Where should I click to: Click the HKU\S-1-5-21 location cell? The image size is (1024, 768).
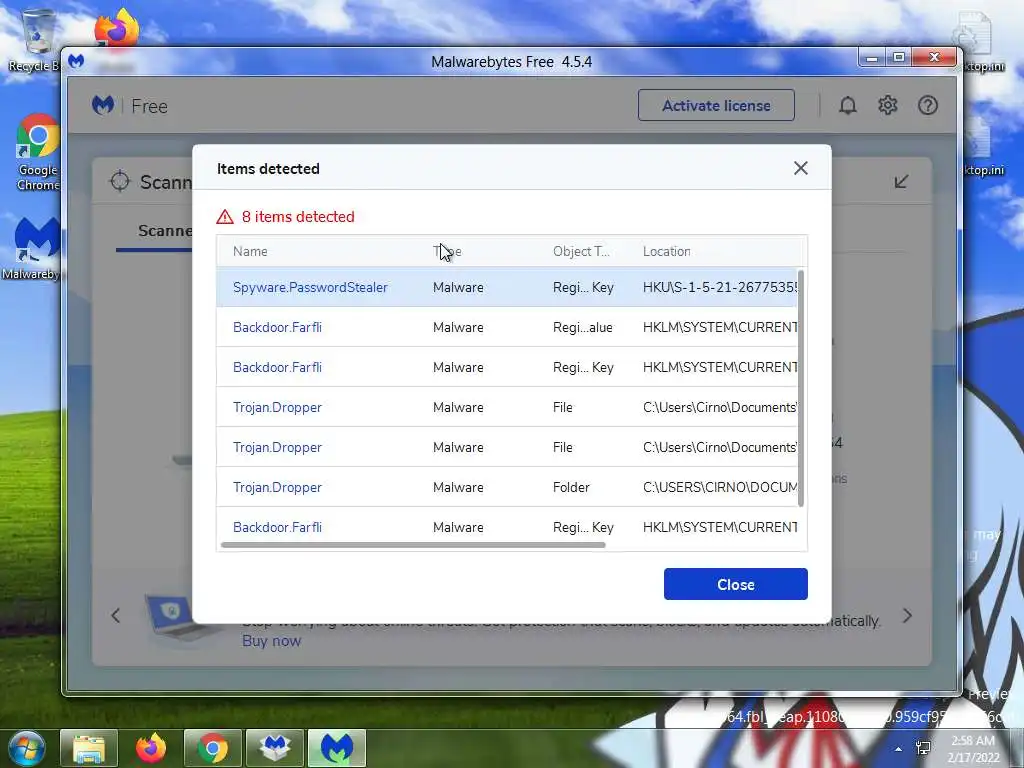tap(720, 287)
